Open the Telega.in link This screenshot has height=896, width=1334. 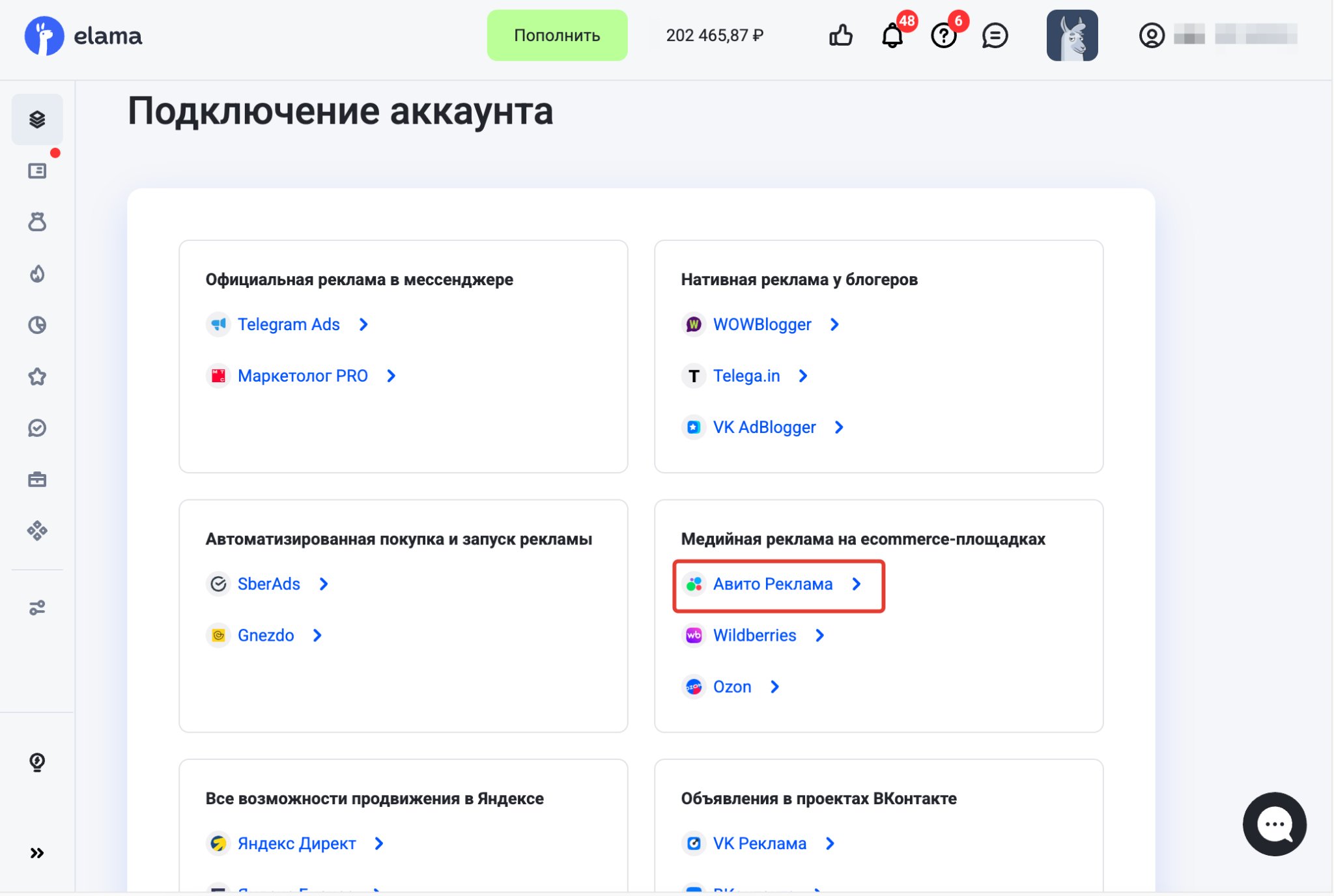coord(746,375)
